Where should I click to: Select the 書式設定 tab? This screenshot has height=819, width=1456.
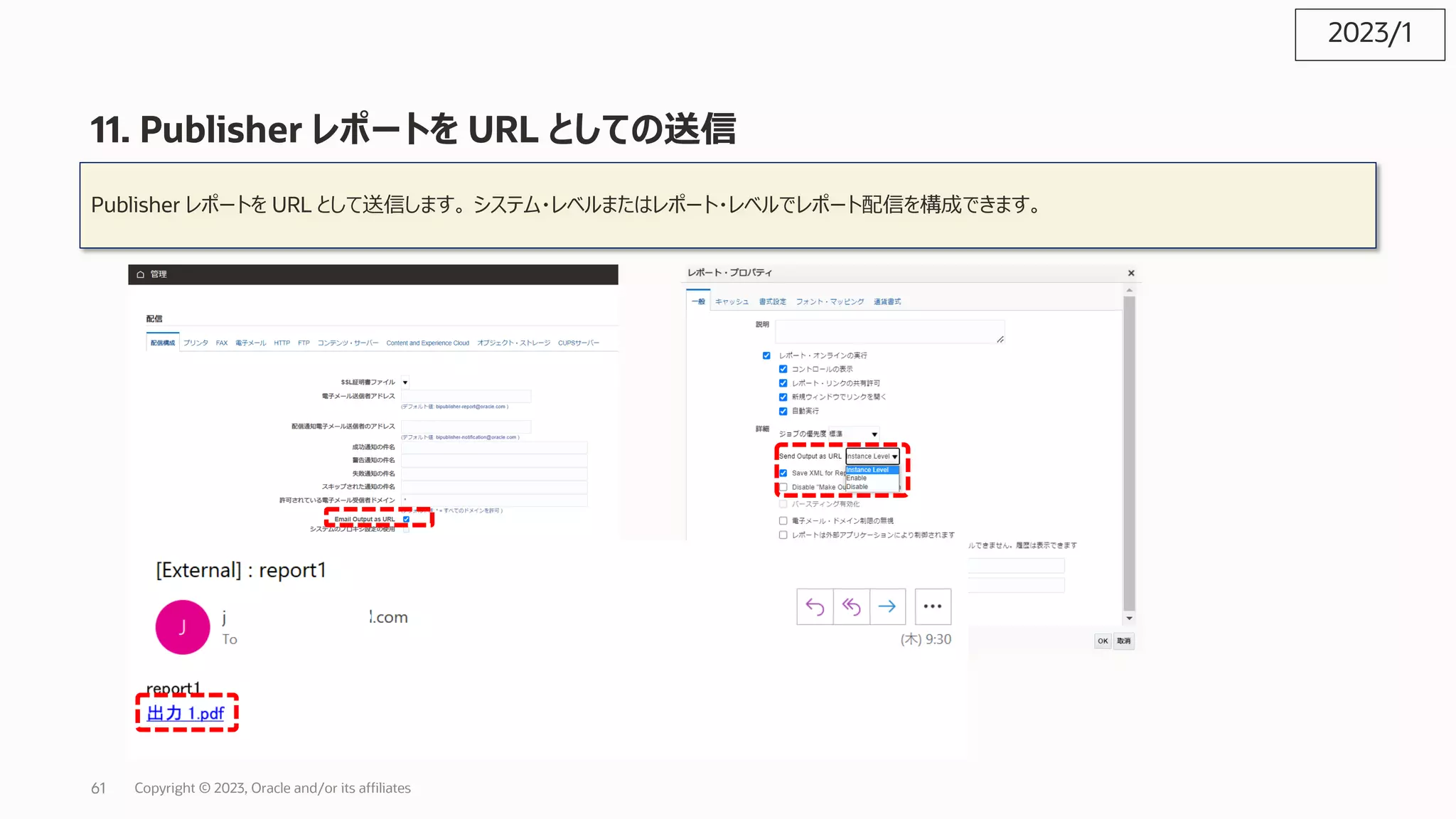click(x=772, y=301)
